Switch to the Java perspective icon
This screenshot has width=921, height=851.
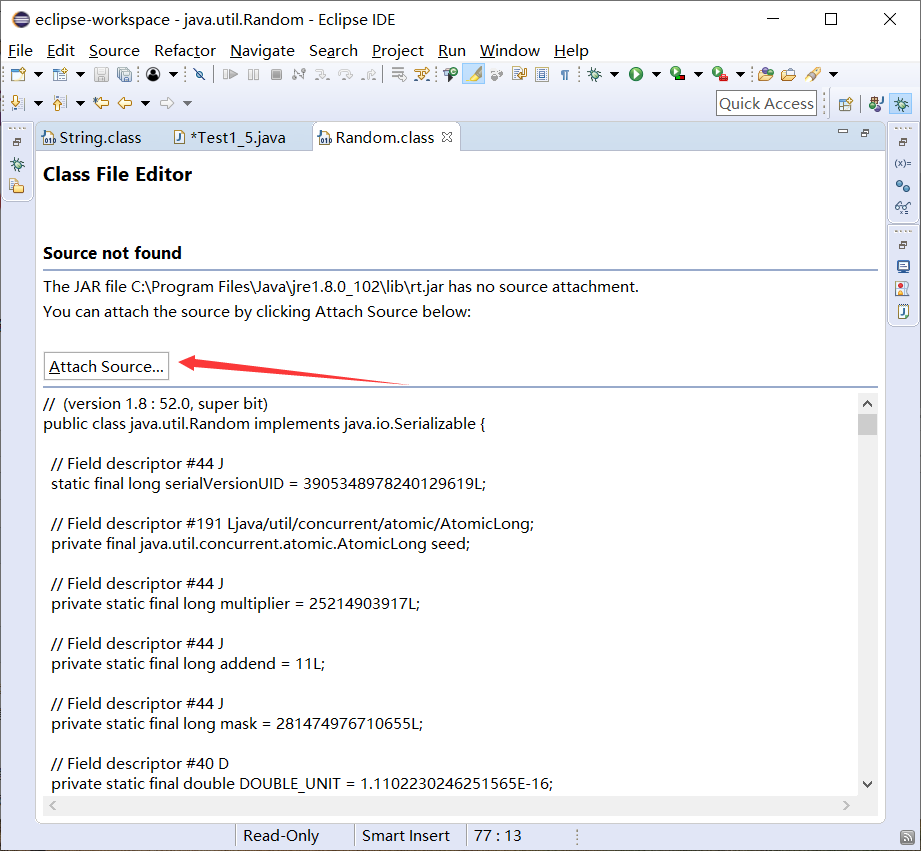(876, 104)
